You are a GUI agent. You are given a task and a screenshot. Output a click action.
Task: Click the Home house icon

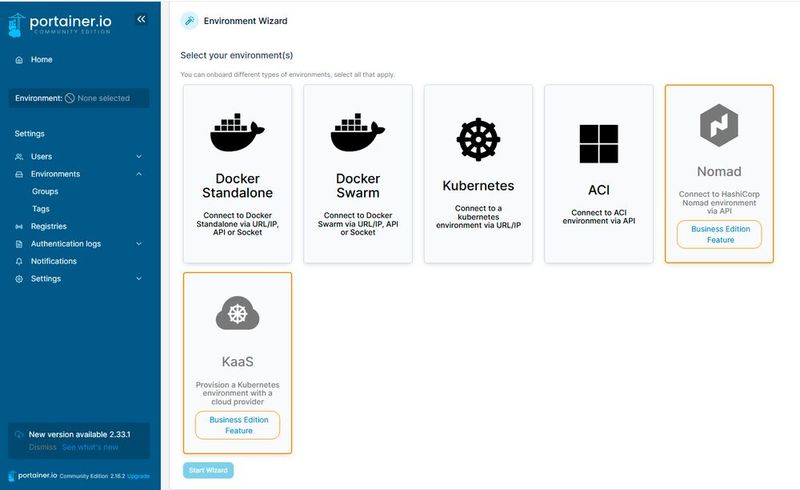tap(19, 60)
